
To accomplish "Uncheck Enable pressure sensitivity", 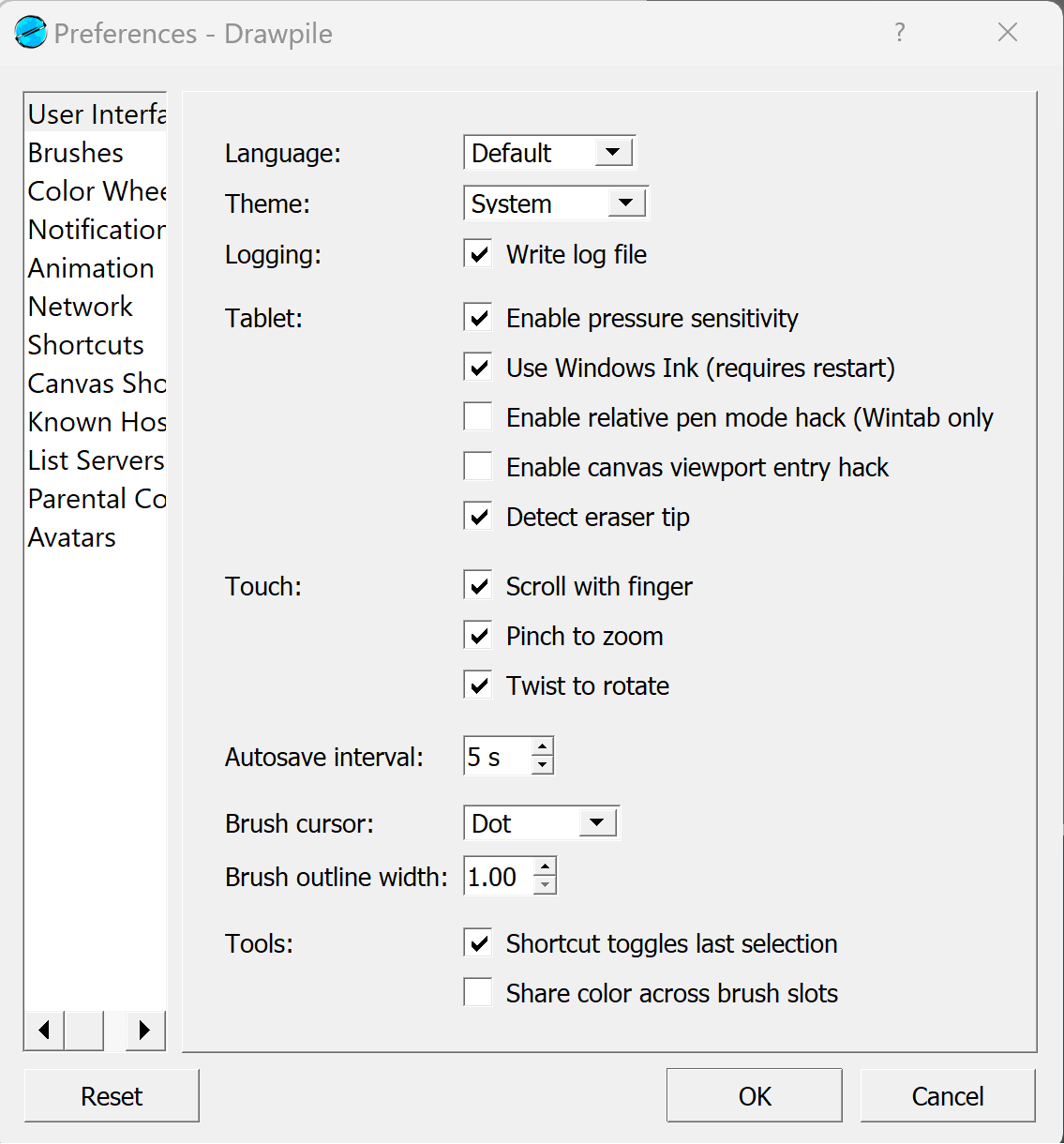I will tap(477, 317).
